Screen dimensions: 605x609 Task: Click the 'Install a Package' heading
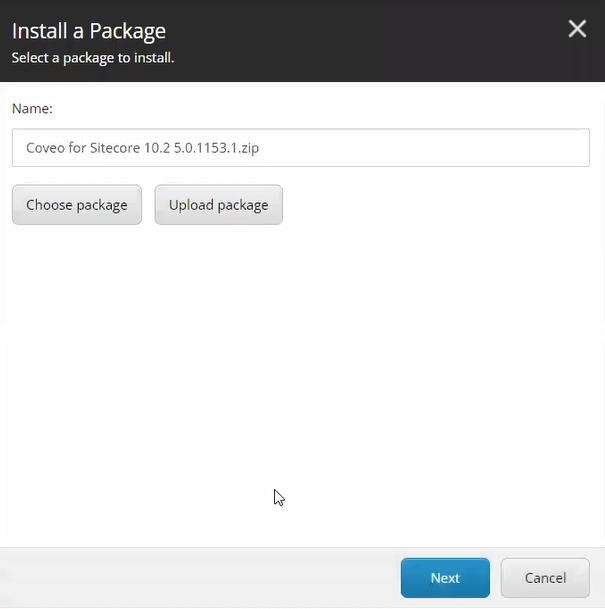89,31
